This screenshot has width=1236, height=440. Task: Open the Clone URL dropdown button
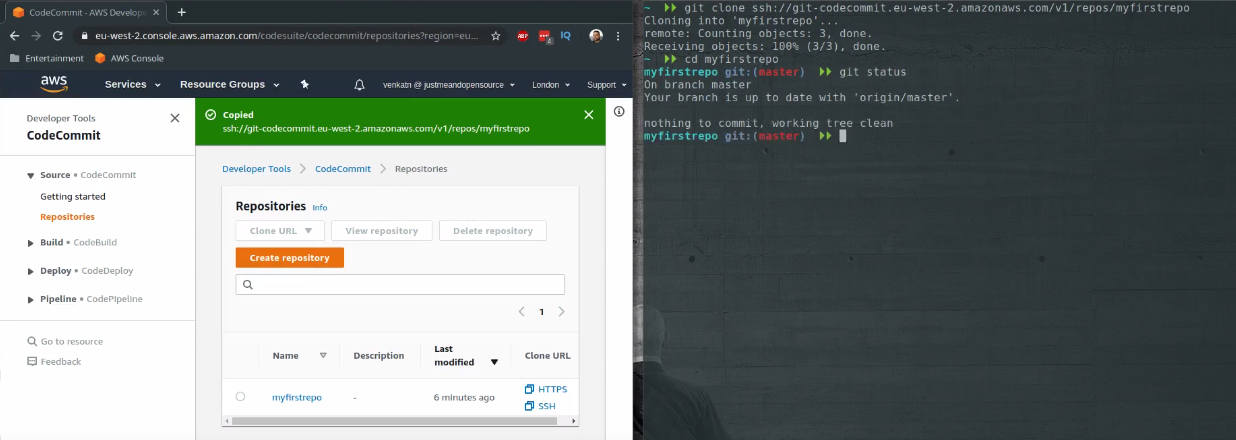click(x=281, y=231)
